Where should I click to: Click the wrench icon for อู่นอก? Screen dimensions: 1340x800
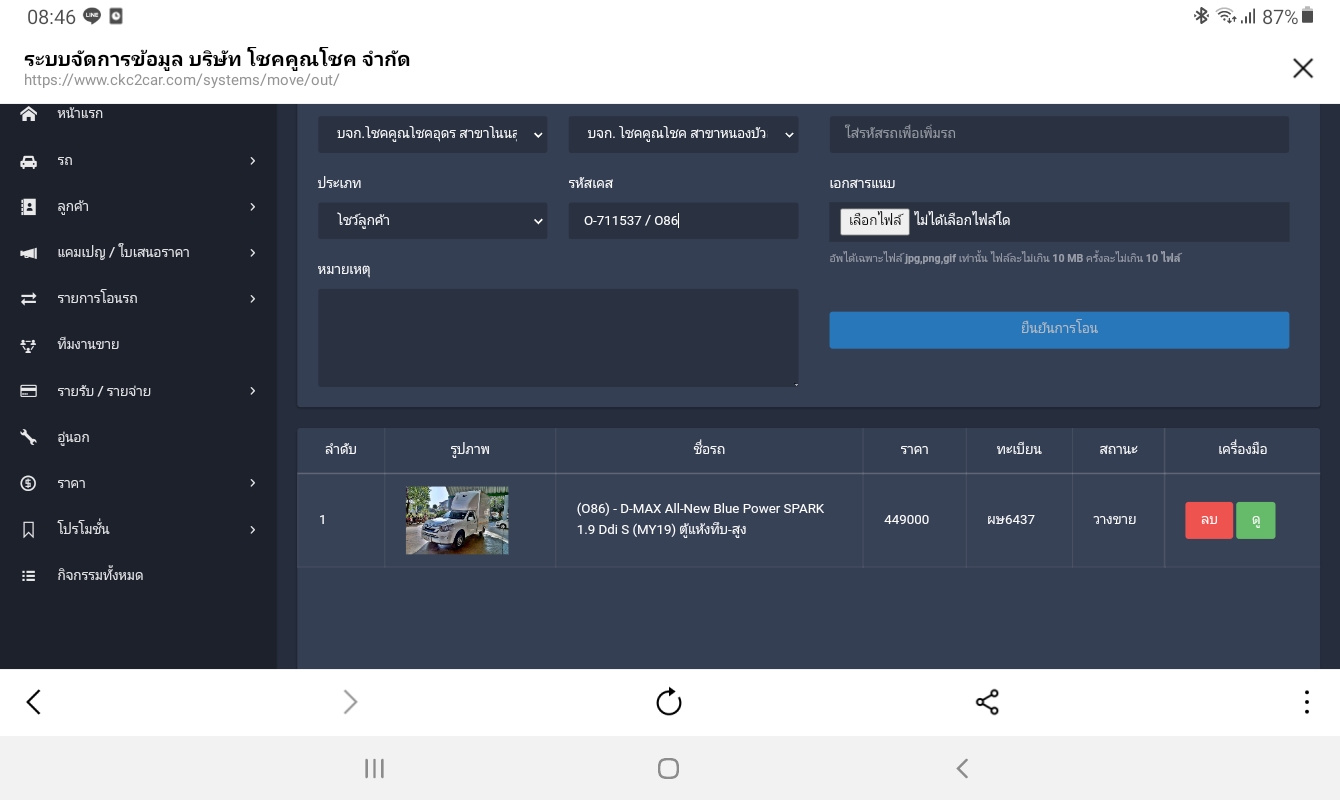click(28, 437)
